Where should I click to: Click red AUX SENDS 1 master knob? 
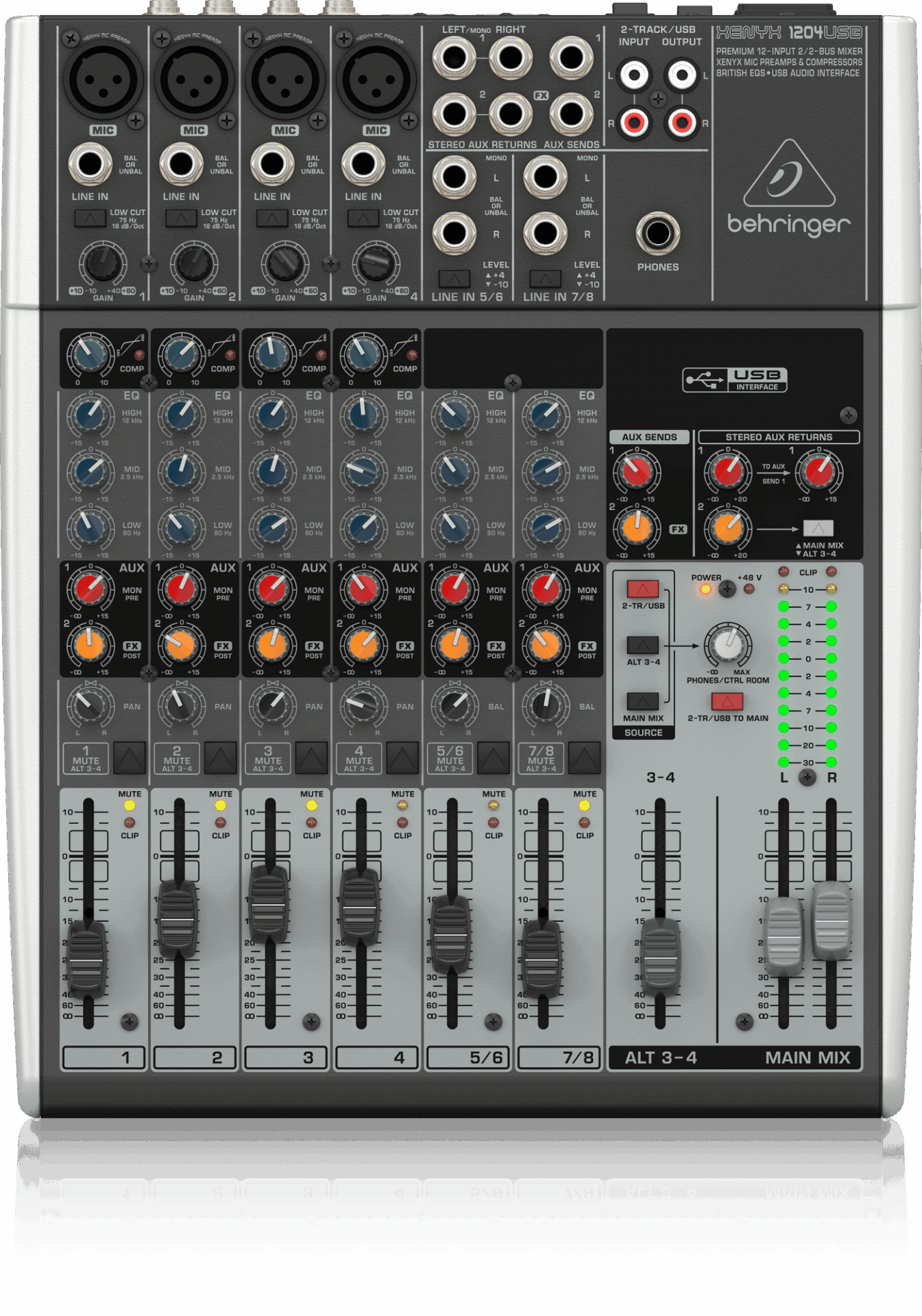tap(636, 472)
